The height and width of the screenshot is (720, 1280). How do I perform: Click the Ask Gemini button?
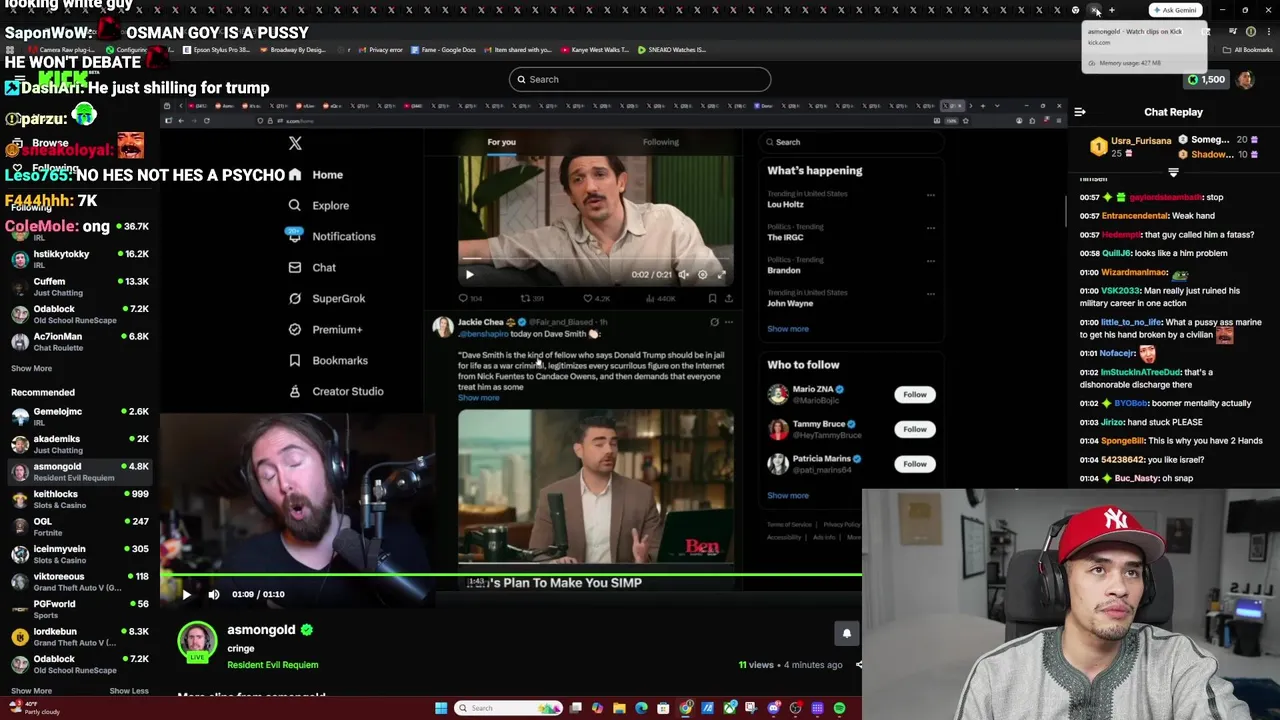(x=1175, y=10)
